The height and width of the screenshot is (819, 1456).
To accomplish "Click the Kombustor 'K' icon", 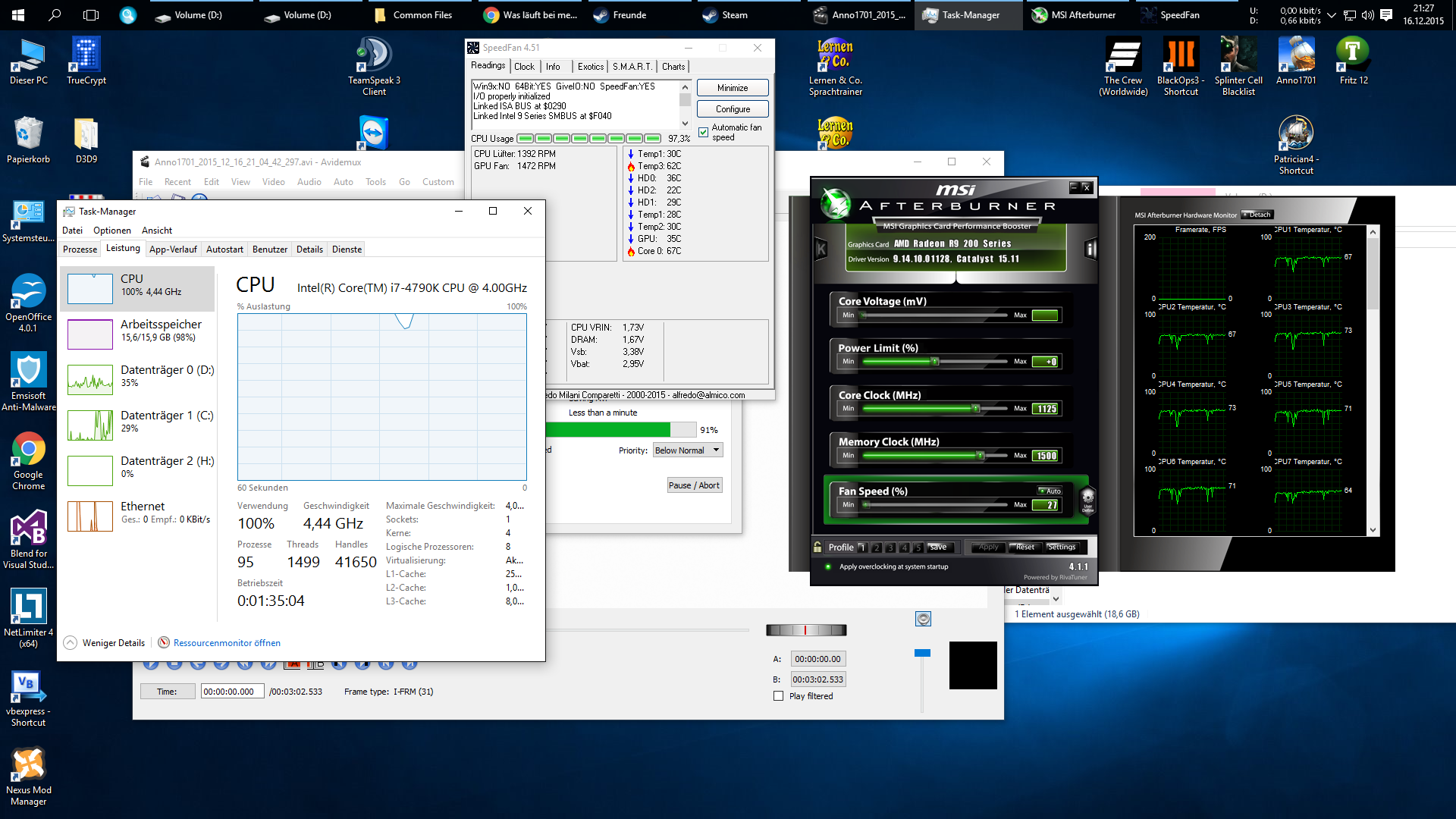I will pyautogui.click(x=821, y=249).
